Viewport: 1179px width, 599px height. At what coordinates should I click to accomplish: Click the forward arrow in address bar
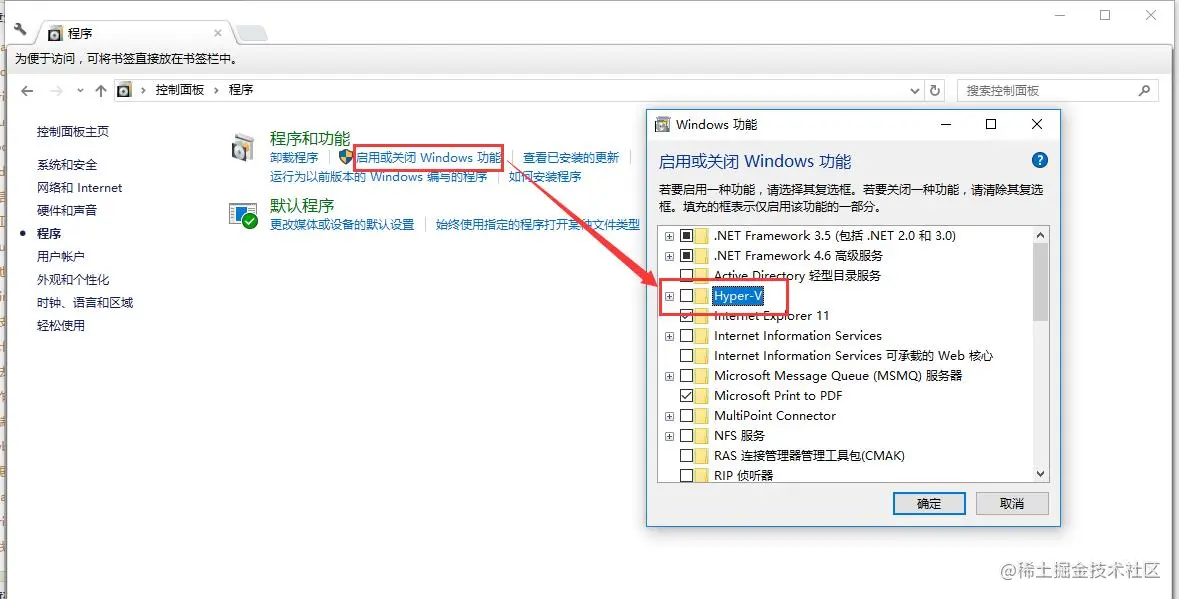[x=56, y=90]
